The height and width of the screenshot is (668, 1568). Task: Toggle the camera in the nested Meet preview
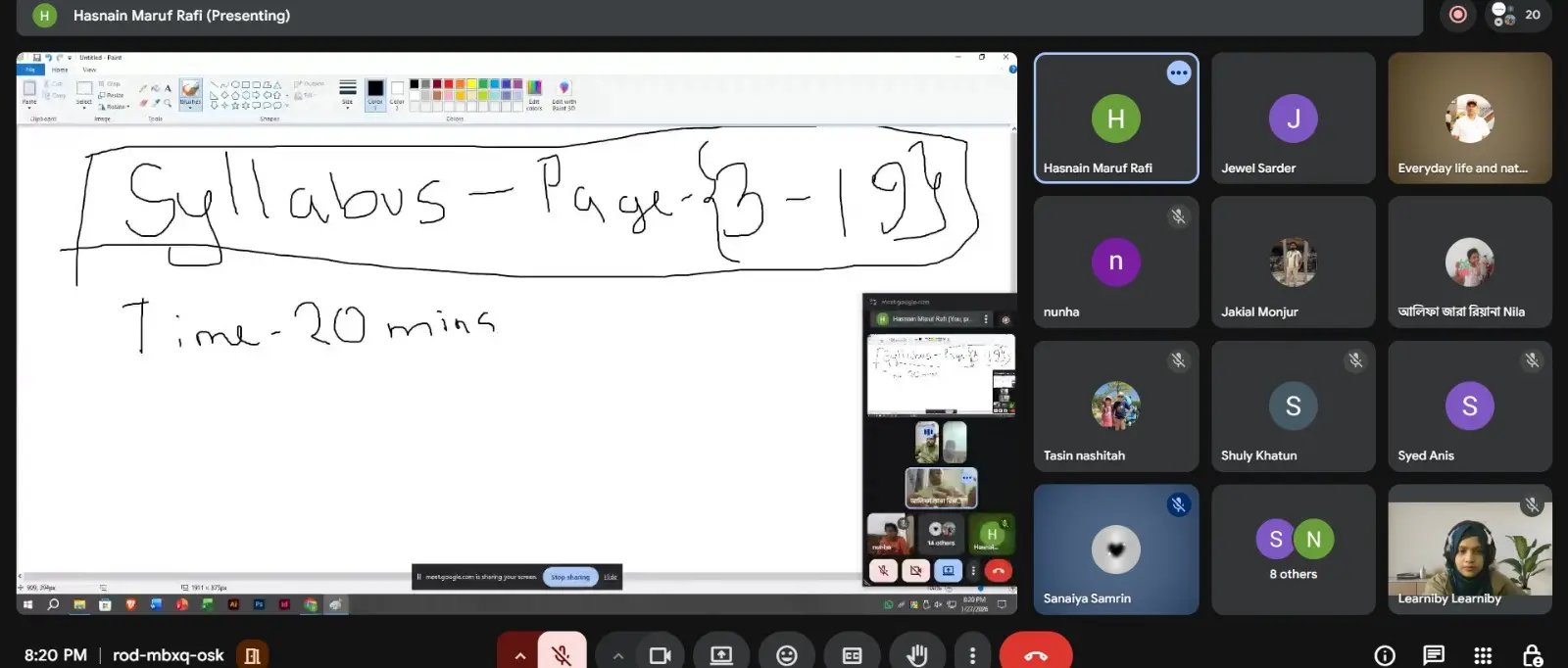915,570
